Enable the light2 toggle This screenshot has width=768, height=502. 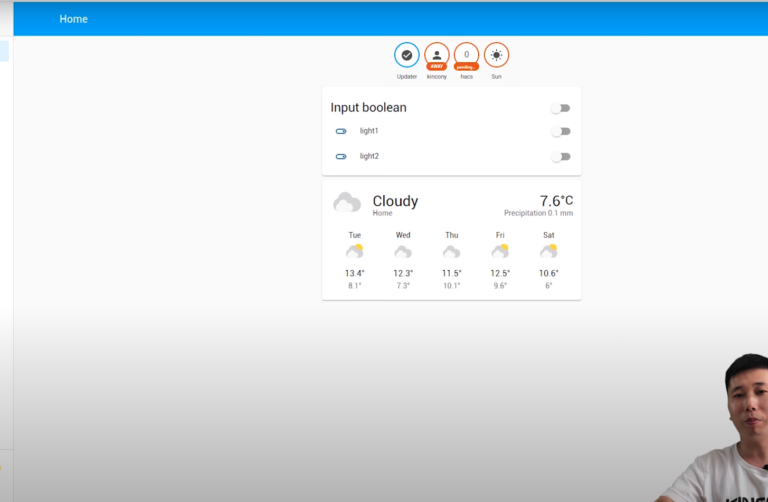561,156
